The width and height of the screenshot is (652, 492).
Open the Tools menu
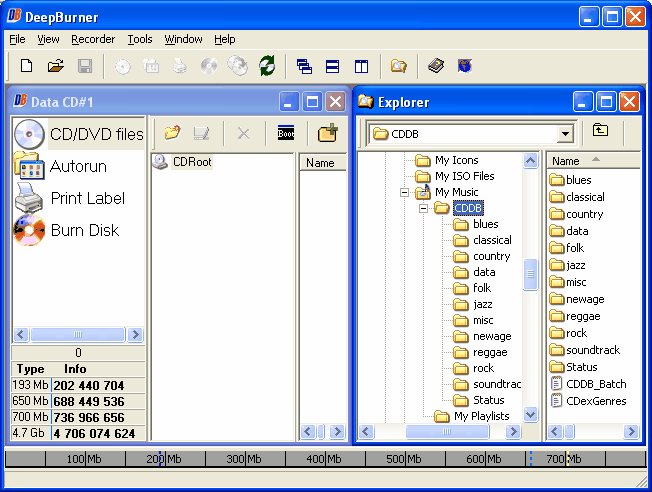[x=140, y=39]
